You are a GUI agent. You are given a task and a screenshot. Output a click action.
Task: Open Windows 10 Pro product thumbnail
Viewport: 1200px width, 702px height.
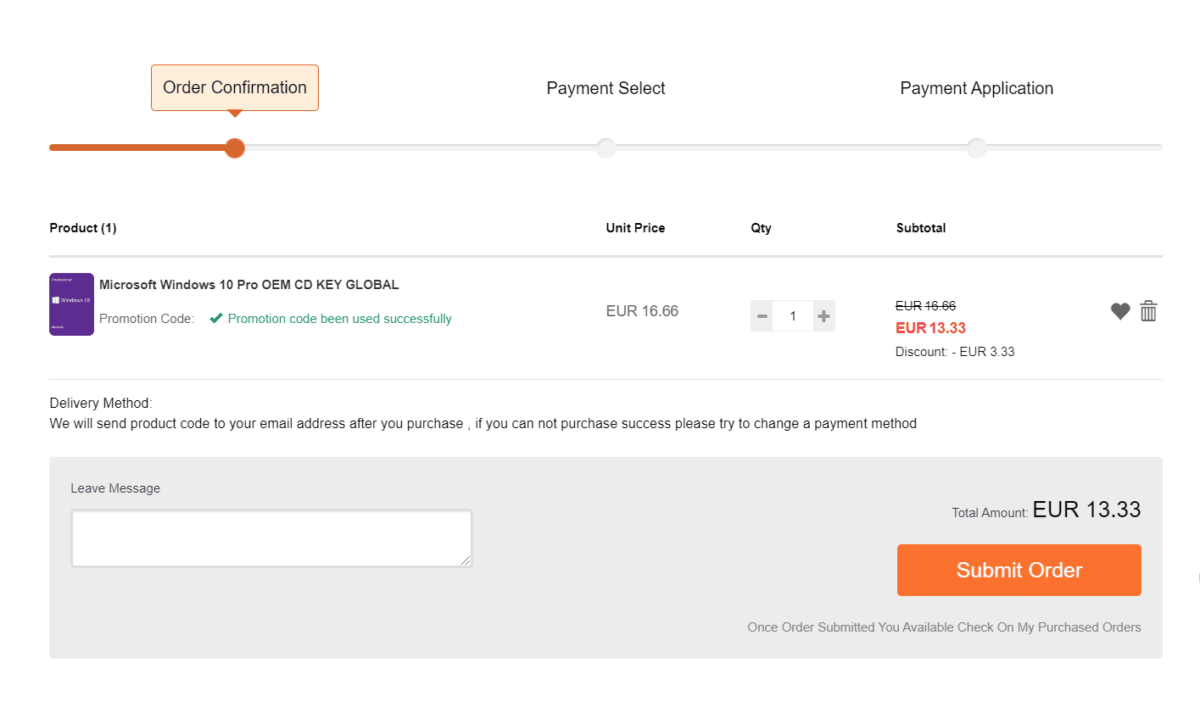coord(71,304)
